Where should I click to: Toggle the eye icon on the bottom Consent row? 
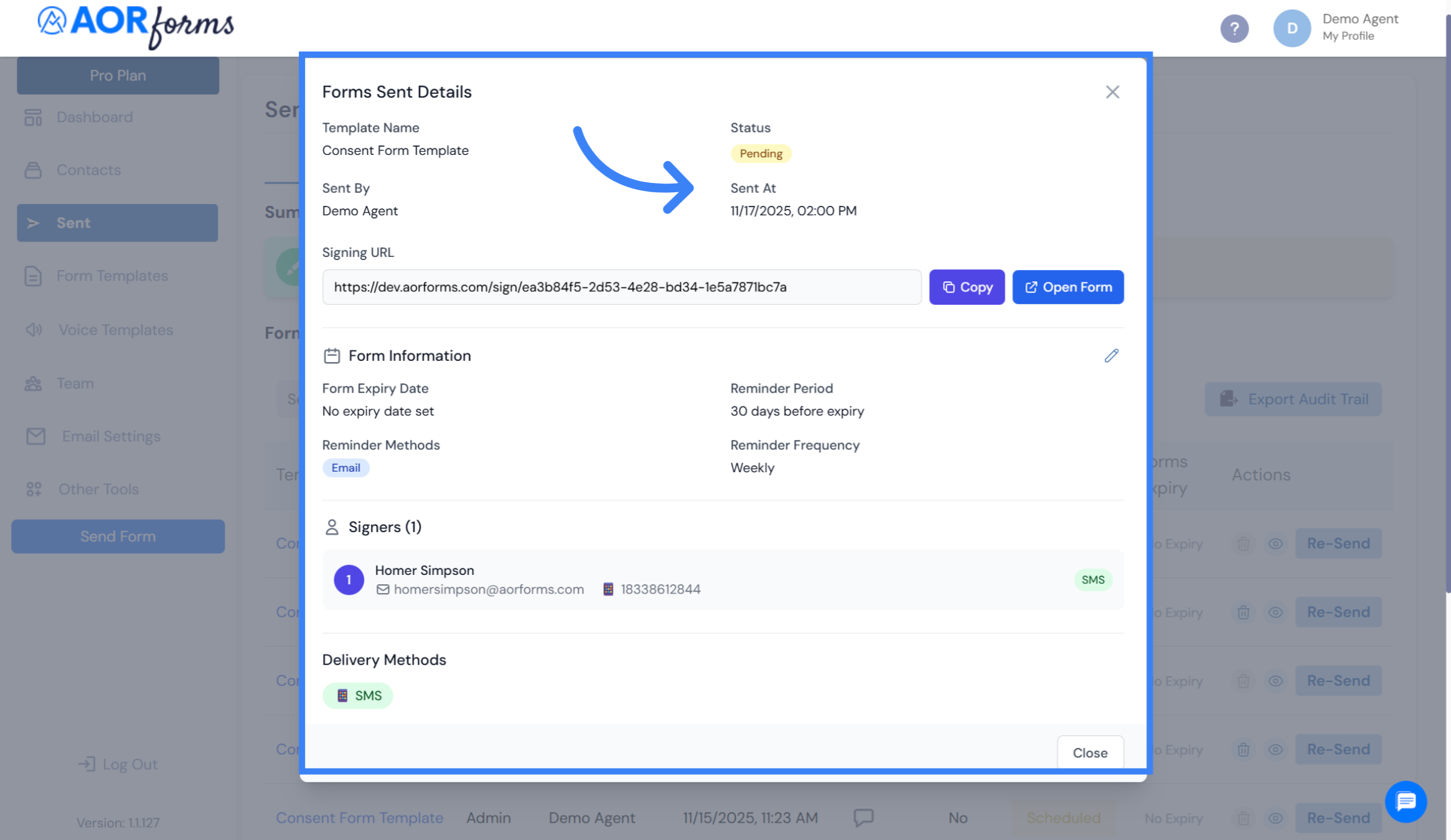(x=1275, y=818)
